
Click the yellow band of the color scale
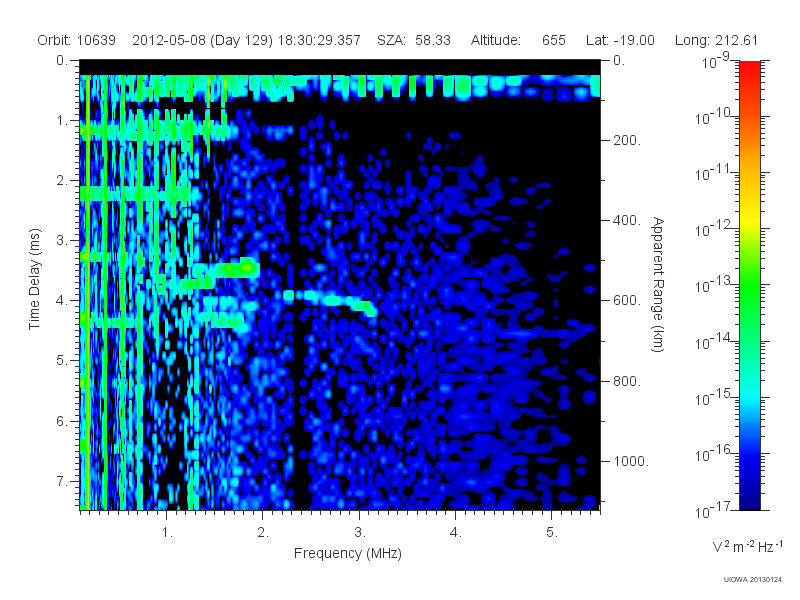tap(749, 217)
